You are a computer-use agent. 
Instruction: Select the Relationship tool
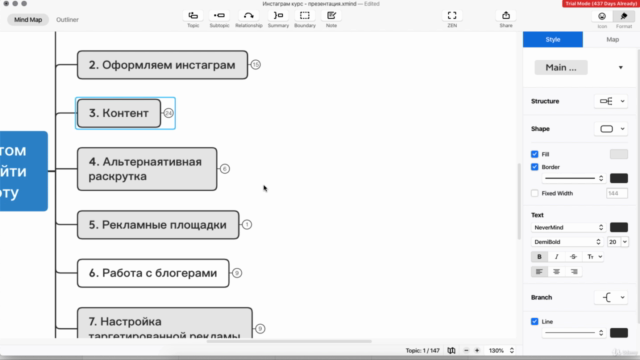(249, 16)
